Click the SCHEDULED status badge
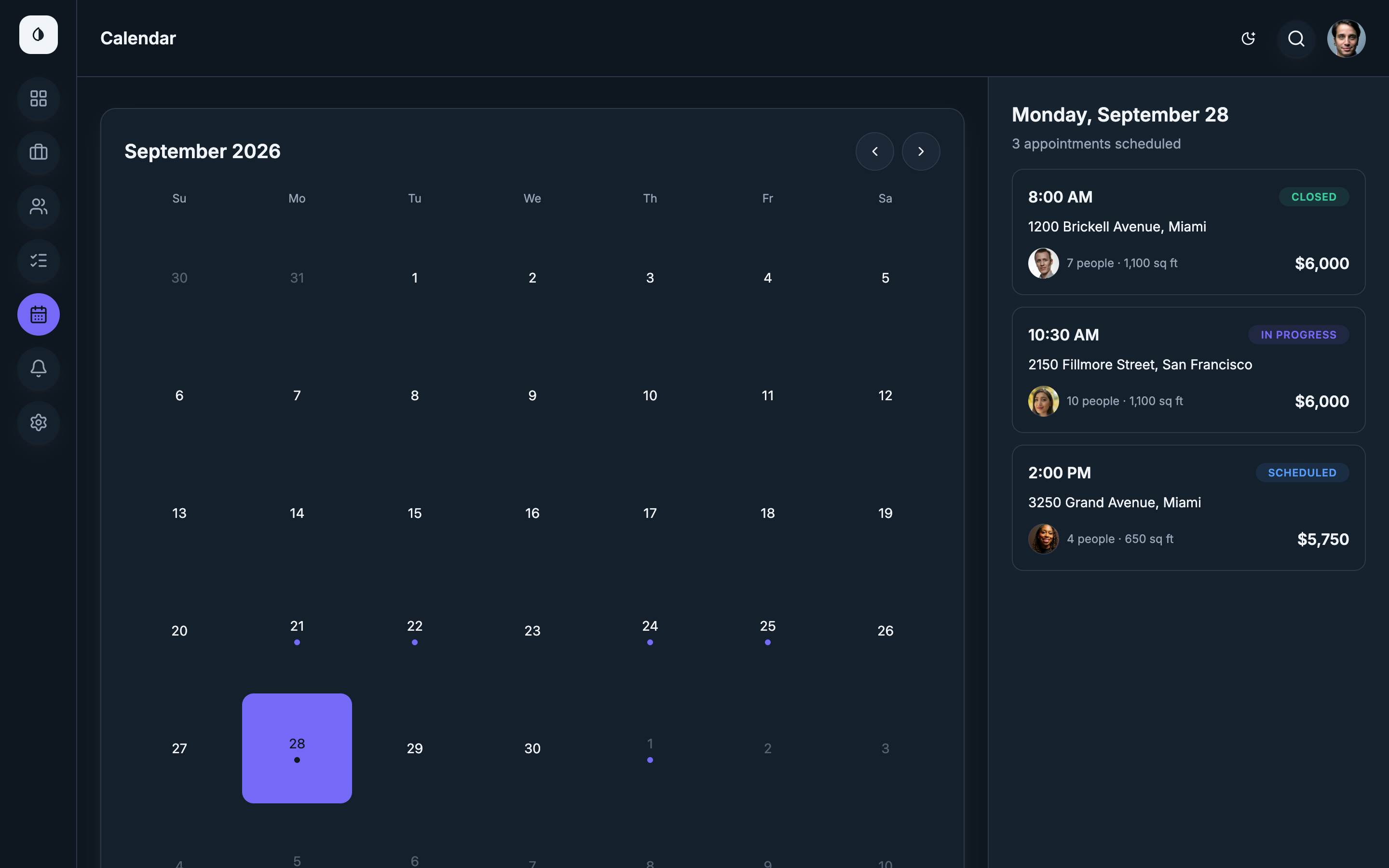Viewport: 1389px width, 868px height. (x=1302, y=473)
